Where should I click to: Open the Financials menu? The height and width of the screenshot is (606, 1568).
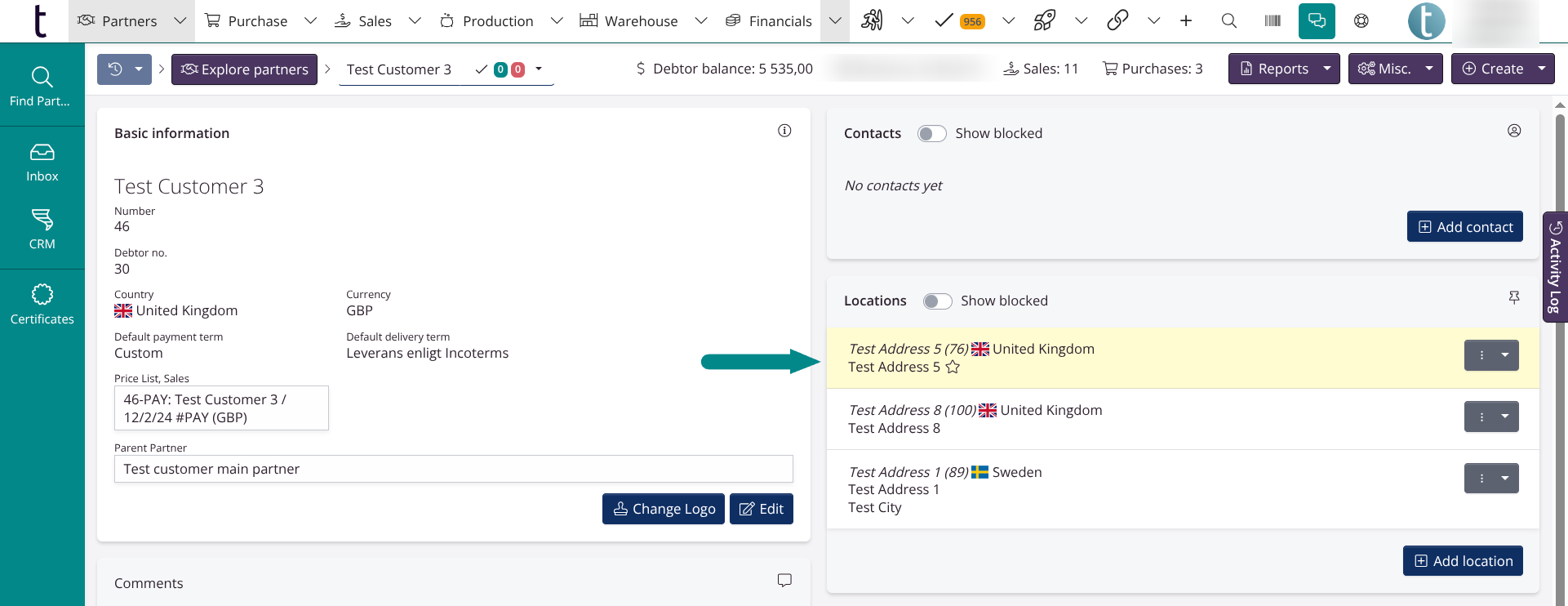point(780,21)
